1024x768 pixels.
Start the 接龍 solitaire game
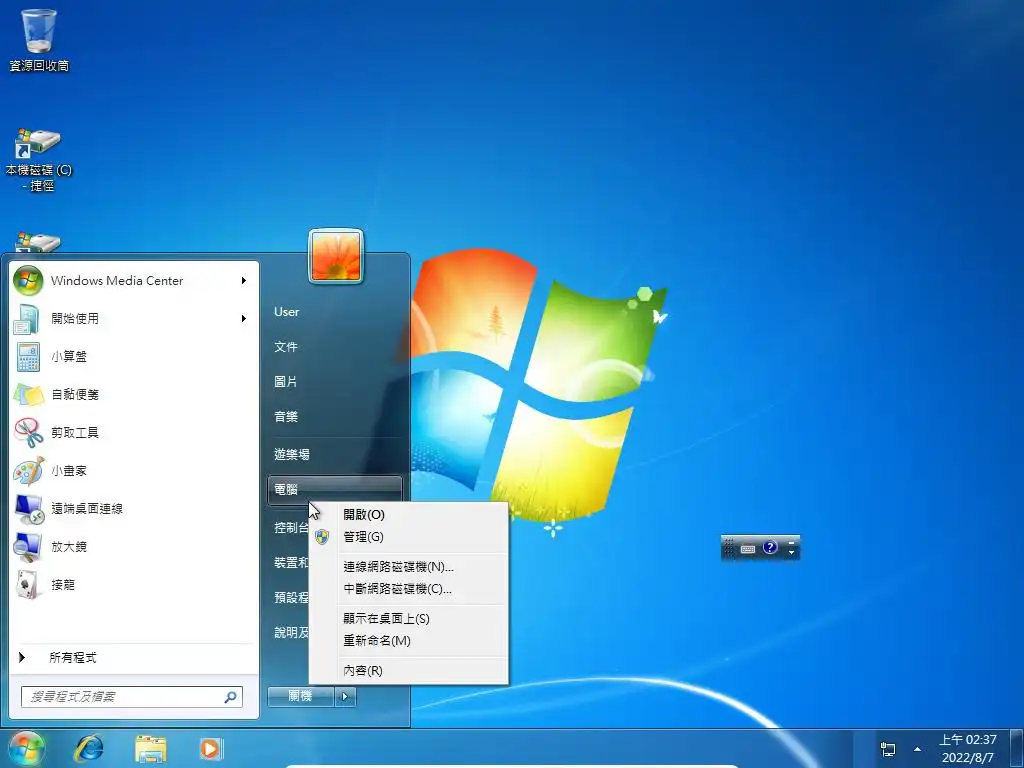(x=134, y=584)
